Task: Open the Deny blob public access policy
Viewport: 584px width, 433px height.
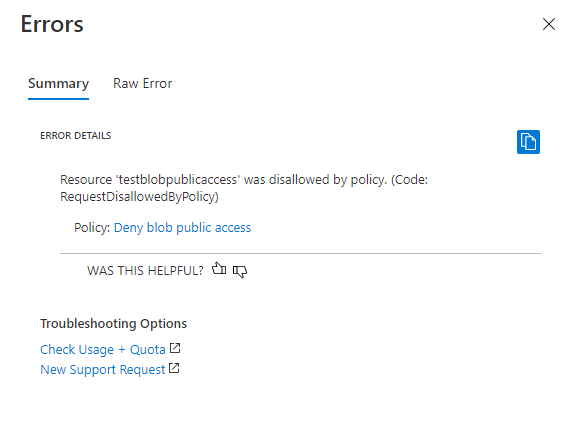Action: point(182,227)
